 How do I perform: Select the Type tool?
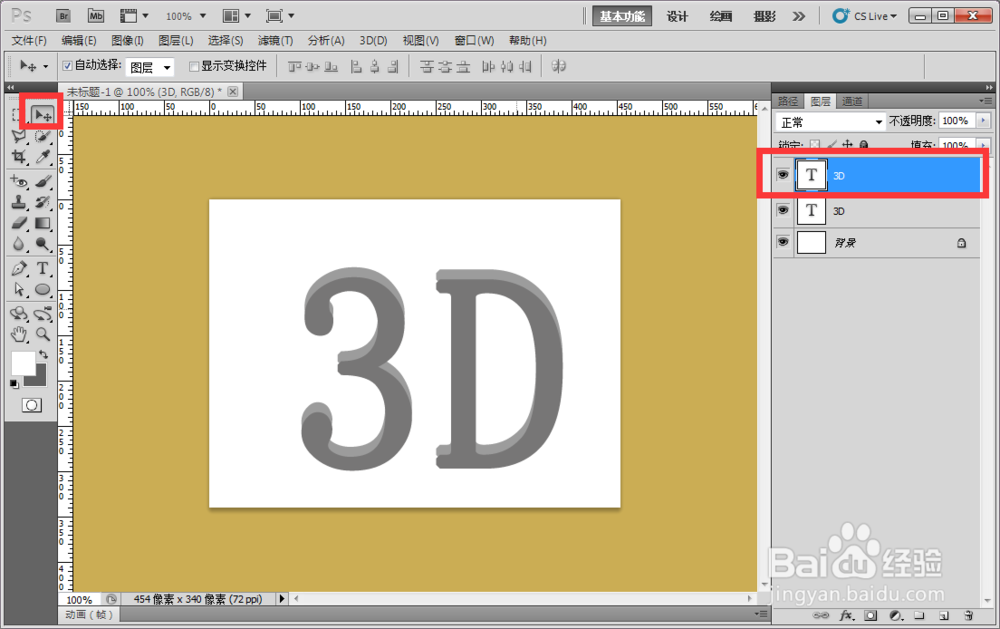(42, 269)
